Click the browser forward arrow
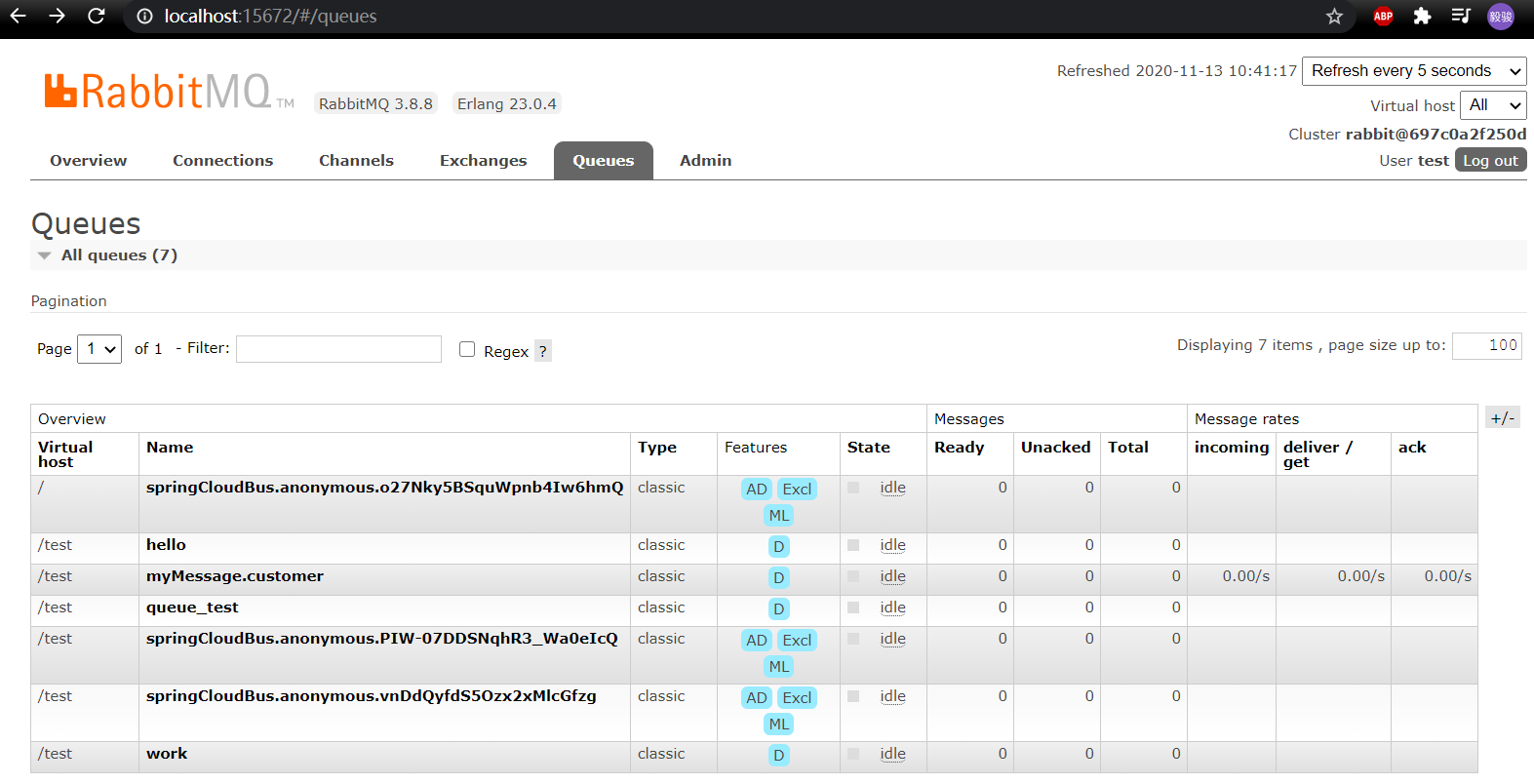Viewport: 1534px width, 784px height. (57, 16)
